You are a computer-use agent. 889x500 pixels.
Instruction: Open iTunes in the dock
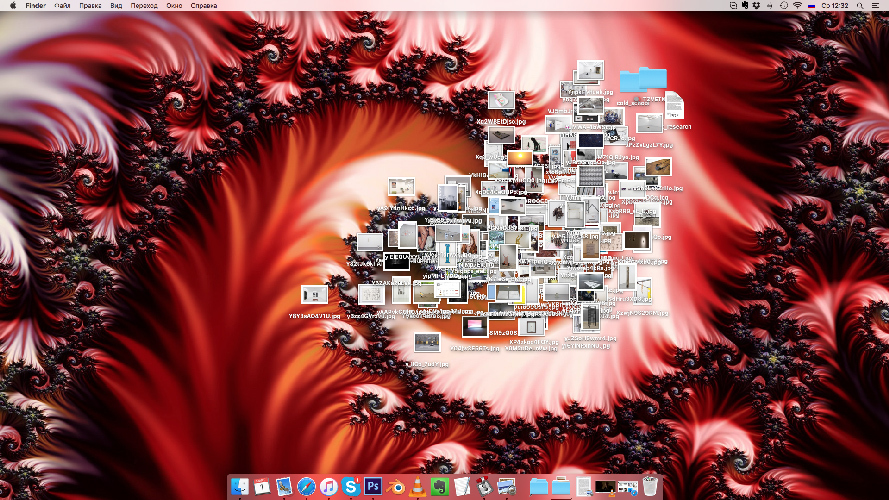point(329,487)
